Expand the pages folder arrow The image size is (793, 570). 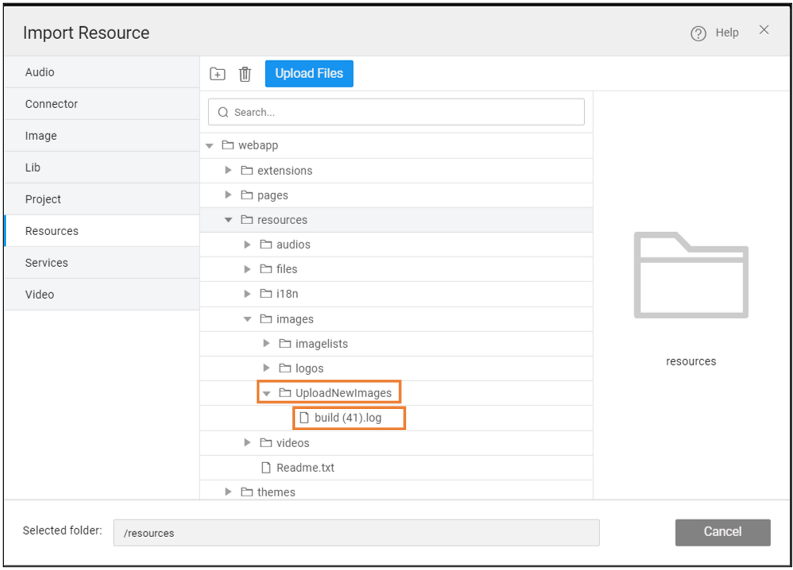[x=228, y=195]
